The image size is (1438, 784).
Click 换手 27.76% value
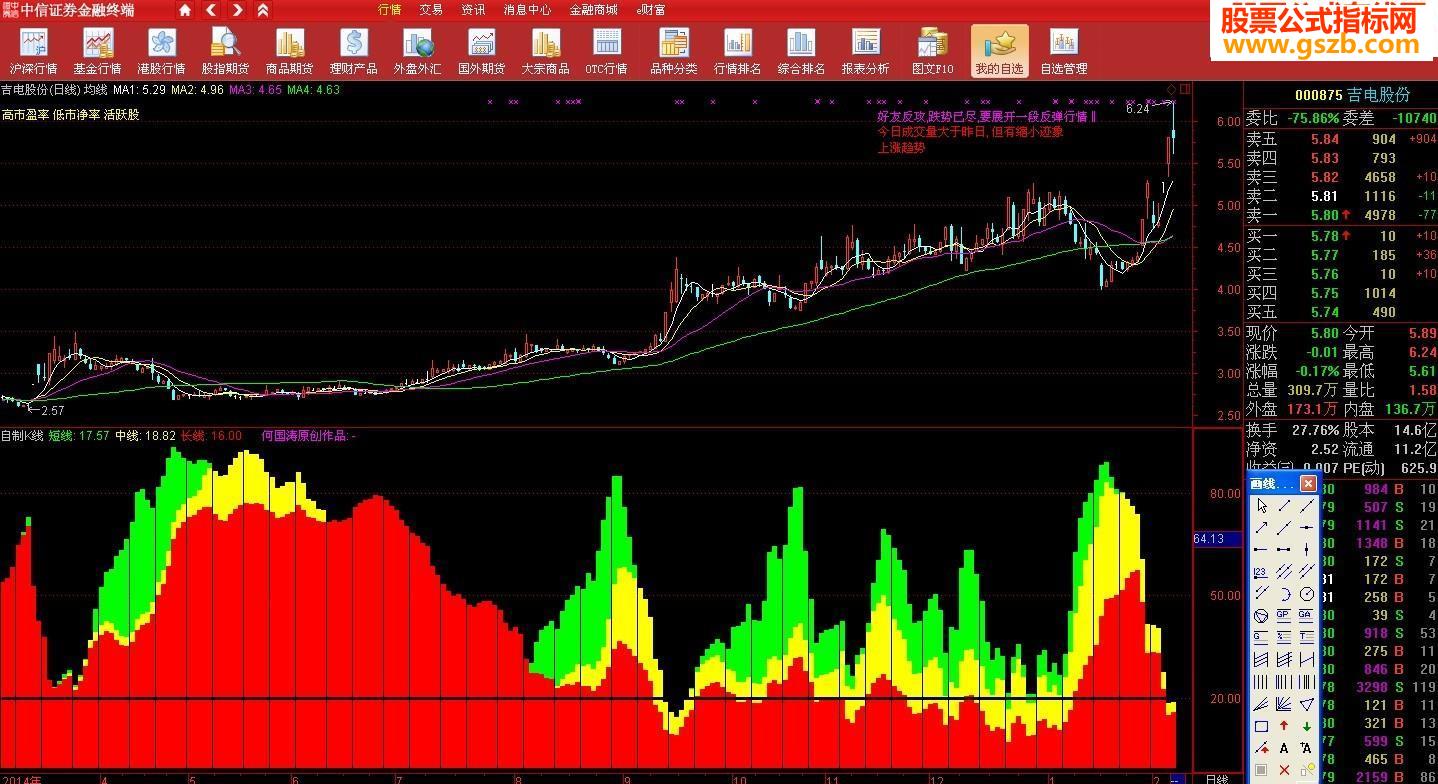click(1314, 430)
